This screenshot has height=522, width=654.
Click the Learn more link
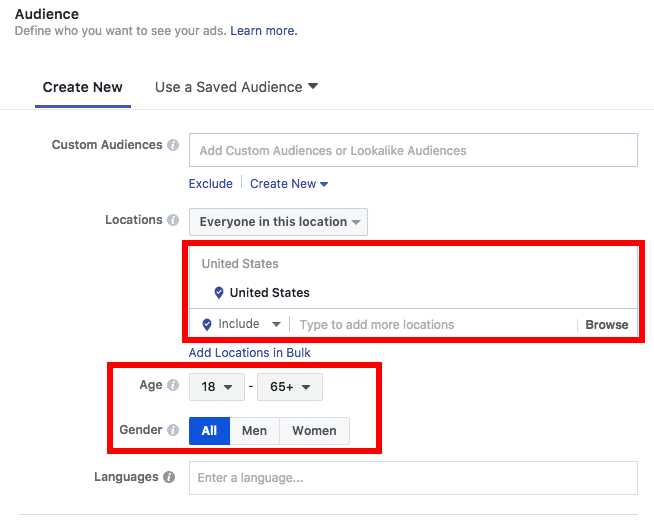263,31
